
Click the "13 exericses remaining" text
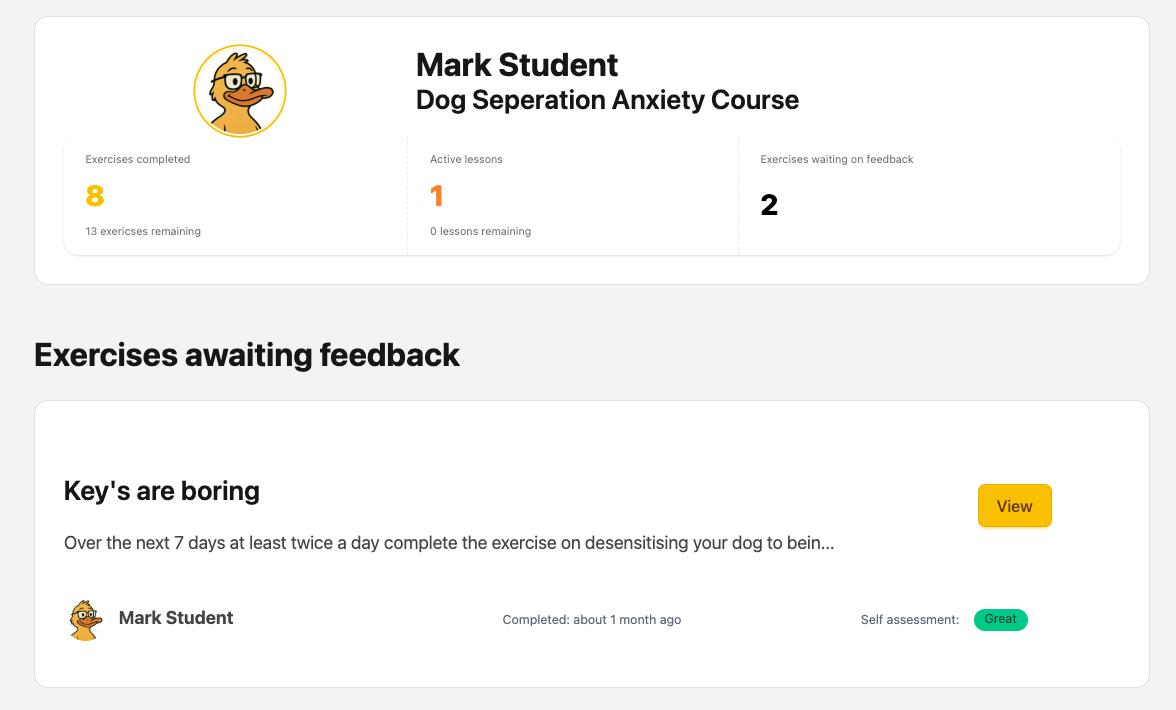point(143,231)
